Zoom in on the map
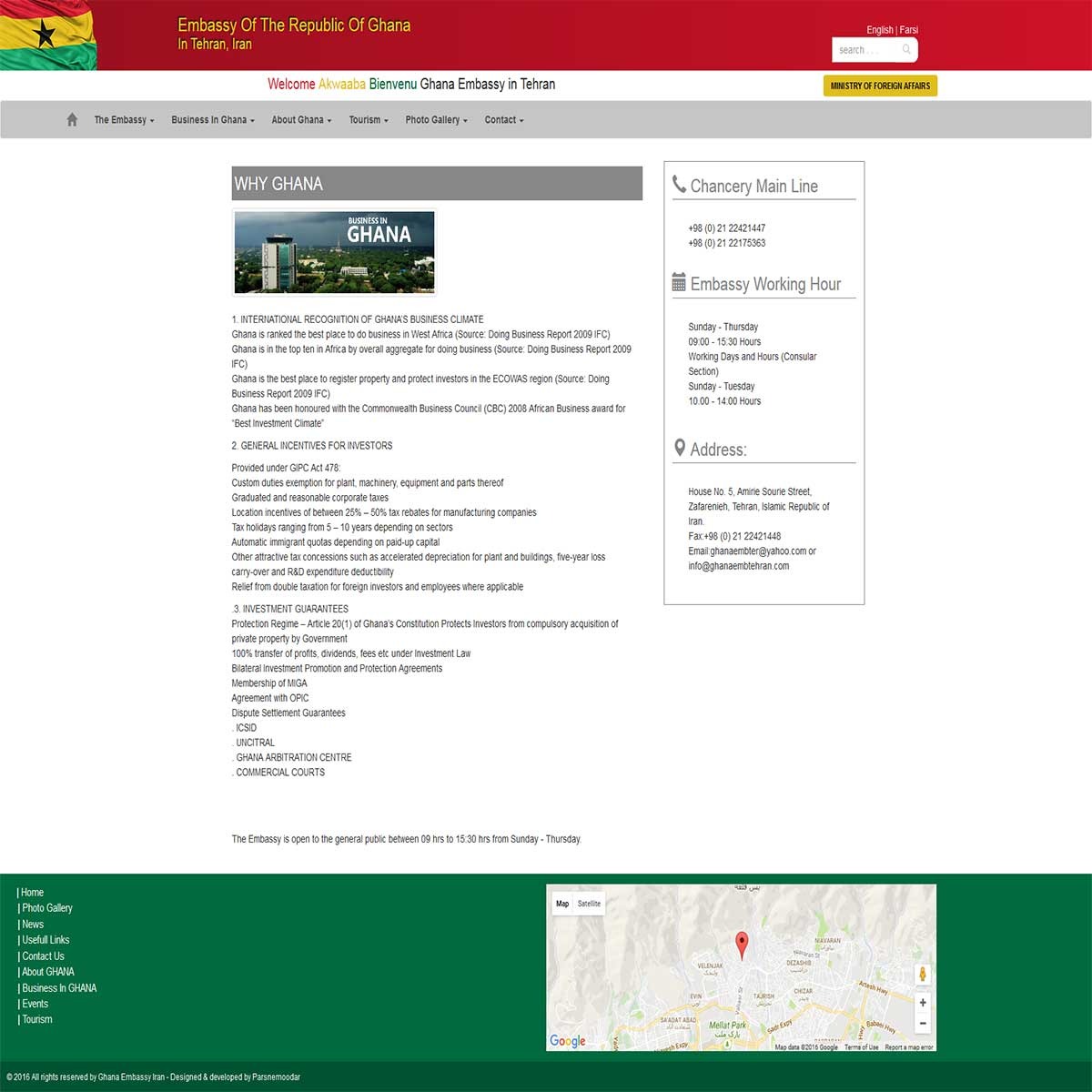The image size is (1092, 1092). pos(923,1003)
